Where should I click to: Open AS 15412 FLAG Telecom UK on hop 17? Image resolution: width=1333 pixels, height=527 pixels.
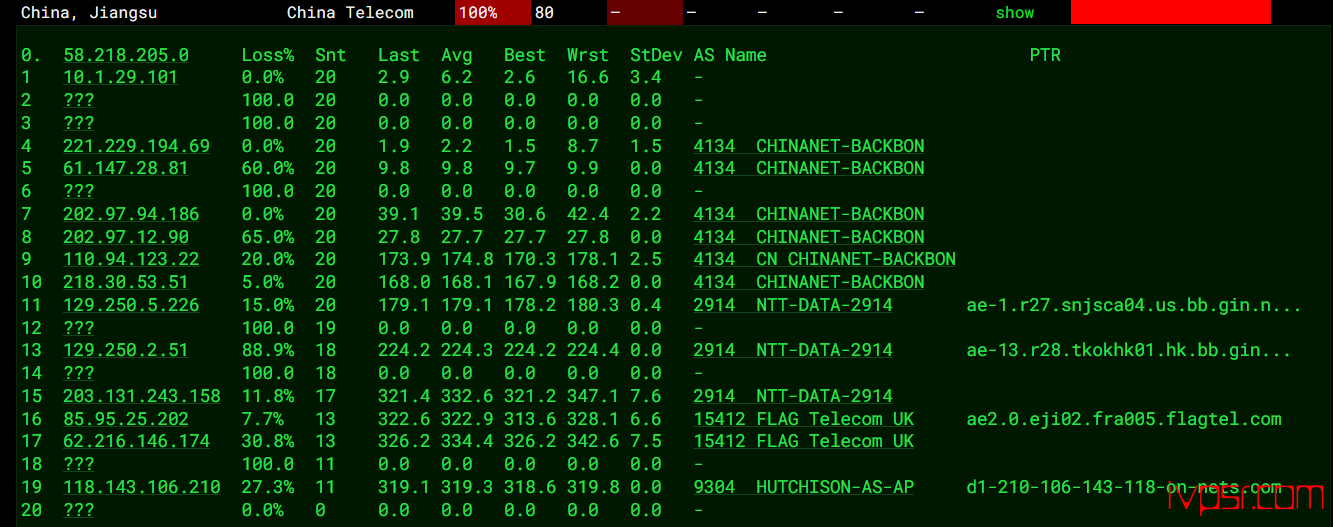tap(804, 441)
